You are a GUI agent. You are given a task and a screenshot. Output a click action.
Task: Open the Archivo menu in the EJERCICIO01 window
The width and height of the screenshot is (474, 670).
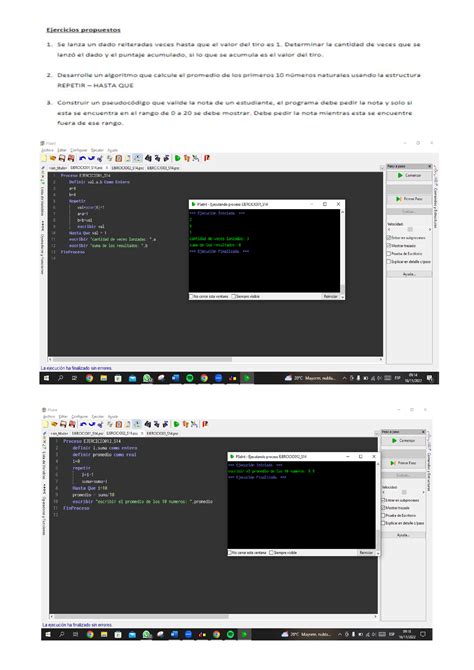pyautogui.click(x=47, y=150)
